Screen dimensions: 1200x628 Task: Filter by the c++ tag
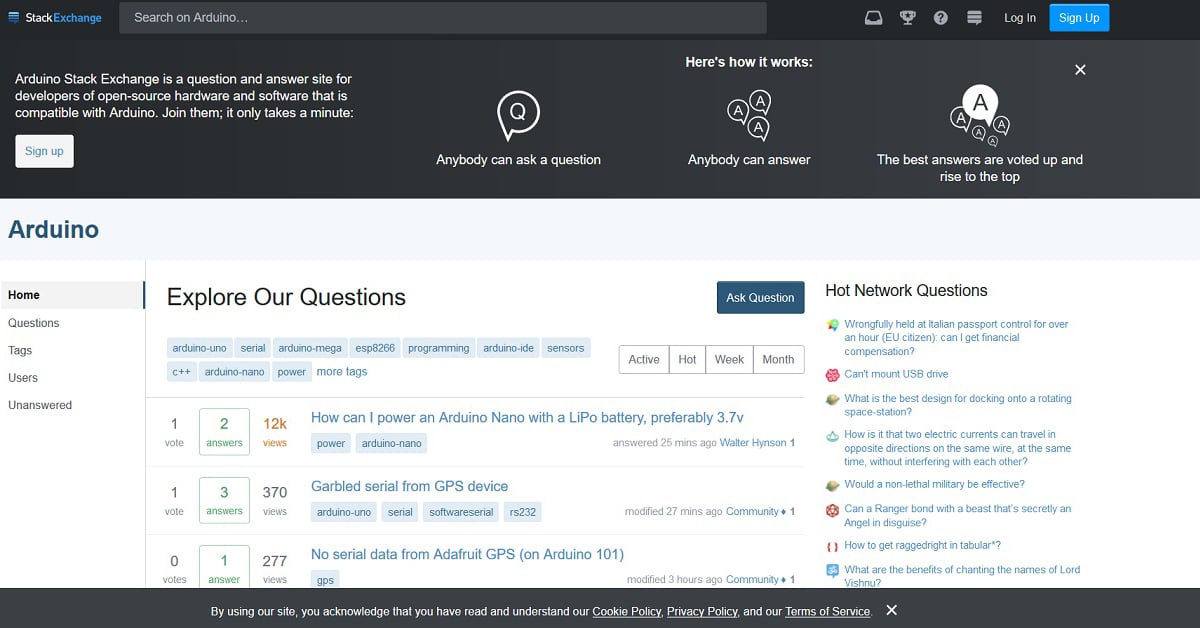(x=181, y=372)
